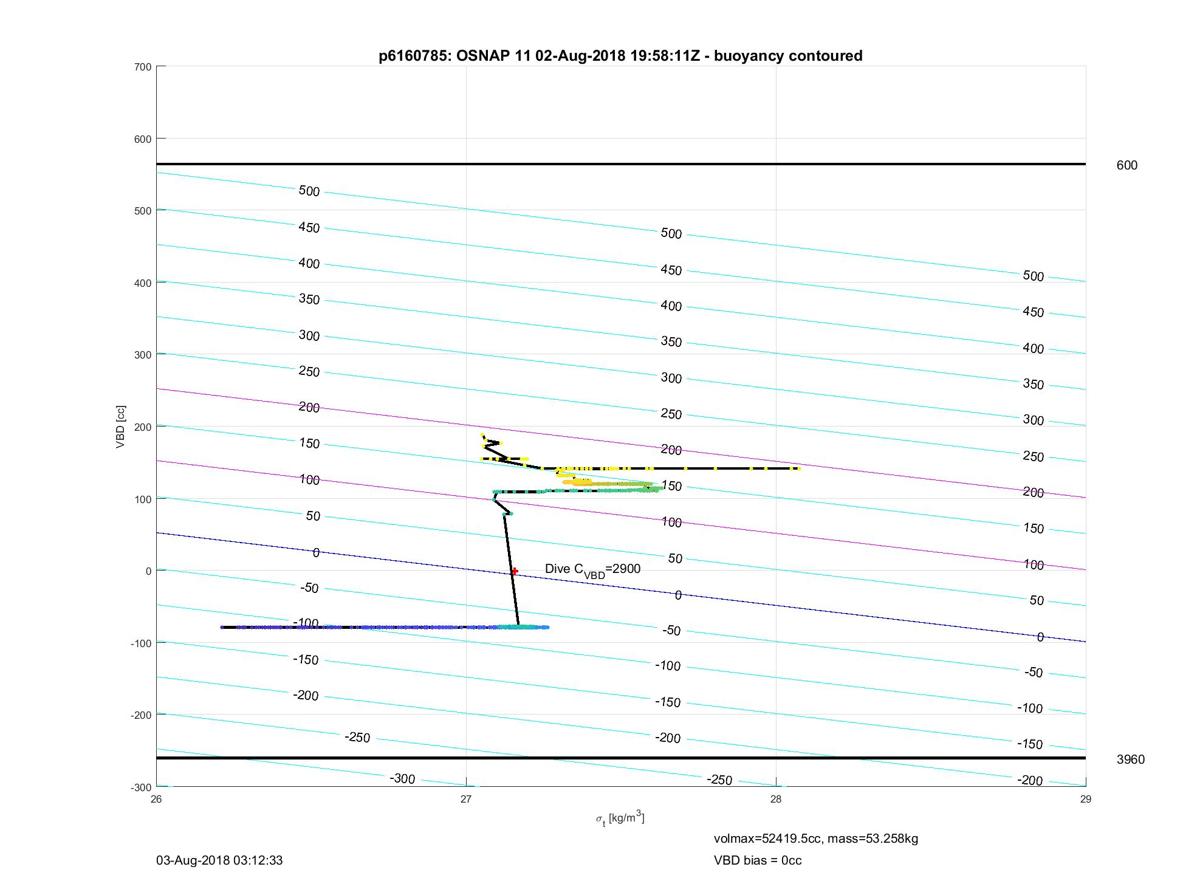This screenshot has height=885, width=1200.
Task: Click the thick black horizontal line near 560 cc
Action: (x=621, y=164)
